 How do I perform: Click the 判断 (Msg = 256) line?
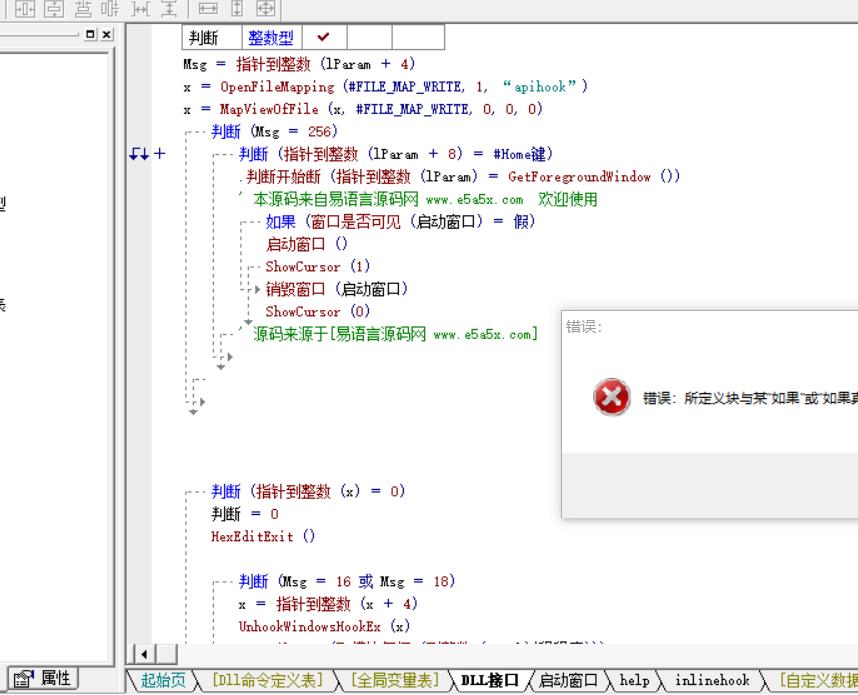point(274,131)
